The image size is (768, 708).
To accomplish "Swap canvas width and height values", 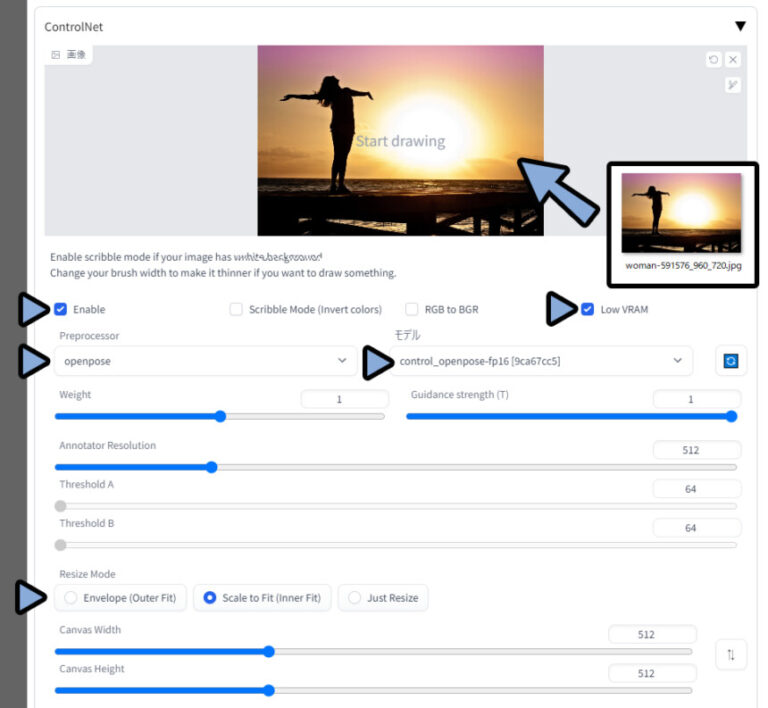I will (x=731, y=654).
